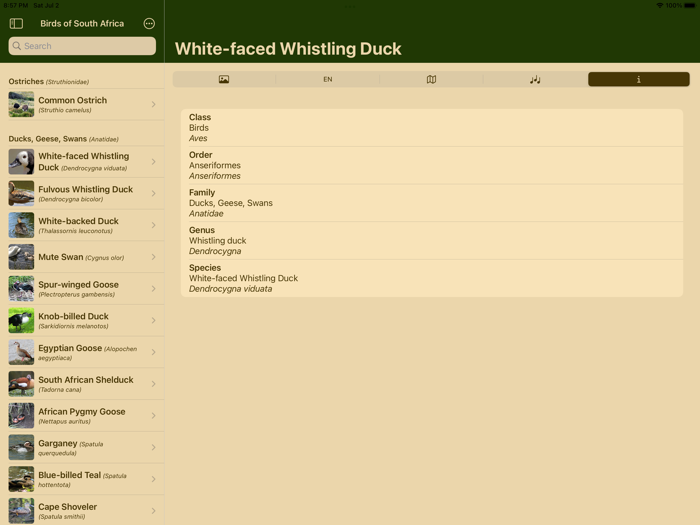Open Cape Shoveler entry
700x525 pixels.
pyautogui.click(x=82, y=510)
